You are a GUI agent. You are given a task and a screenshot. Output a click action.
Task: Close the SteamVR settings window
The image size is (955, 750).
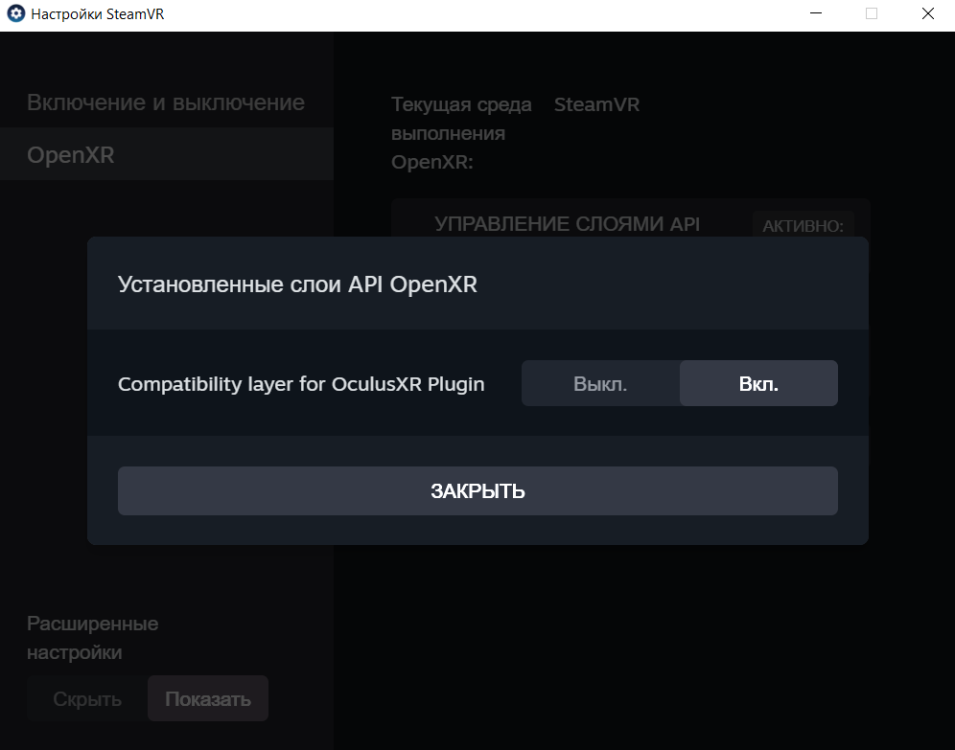click(928, 13)
